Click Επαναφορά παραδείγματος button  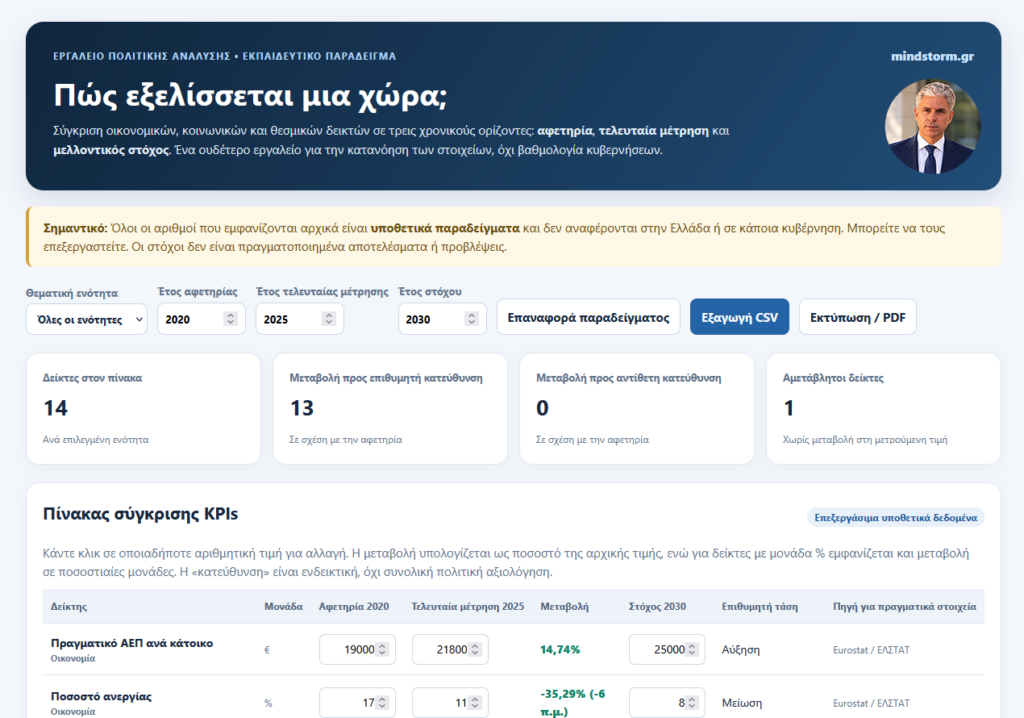[x=588, y=318]
